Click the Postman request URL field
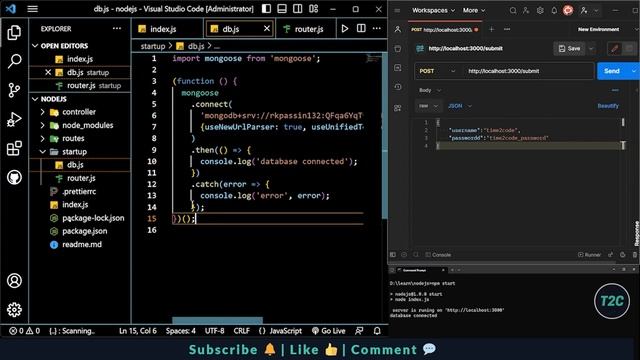 click(x=529, y=71)
